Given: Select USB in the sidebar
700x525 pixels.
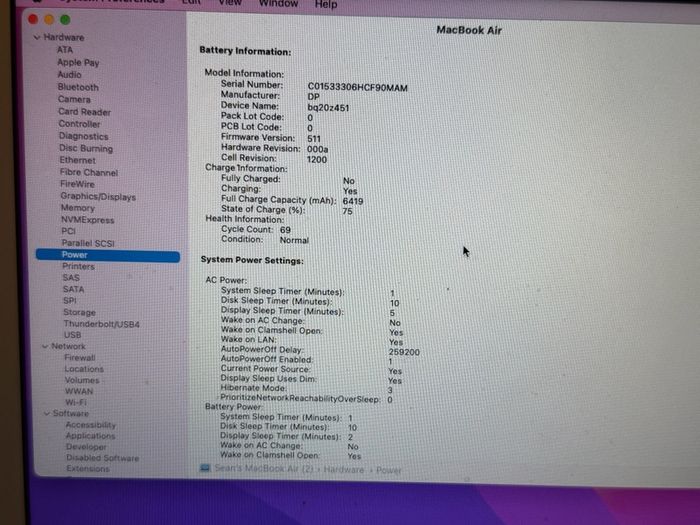Looking at the screenshot, I should 72,335.
